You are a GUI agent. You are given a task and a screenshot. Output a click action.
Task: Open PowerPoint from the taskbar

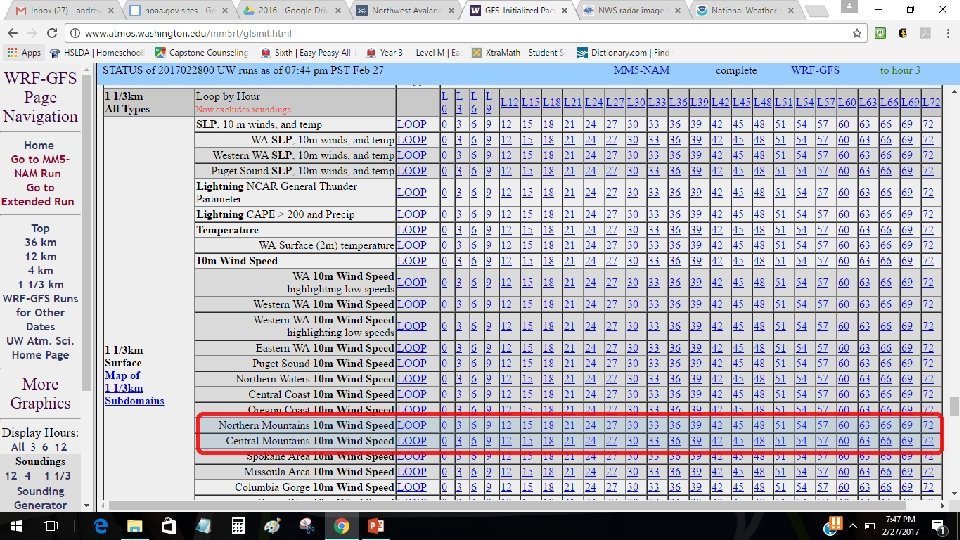pyautogui.click(x=376, y=526)
